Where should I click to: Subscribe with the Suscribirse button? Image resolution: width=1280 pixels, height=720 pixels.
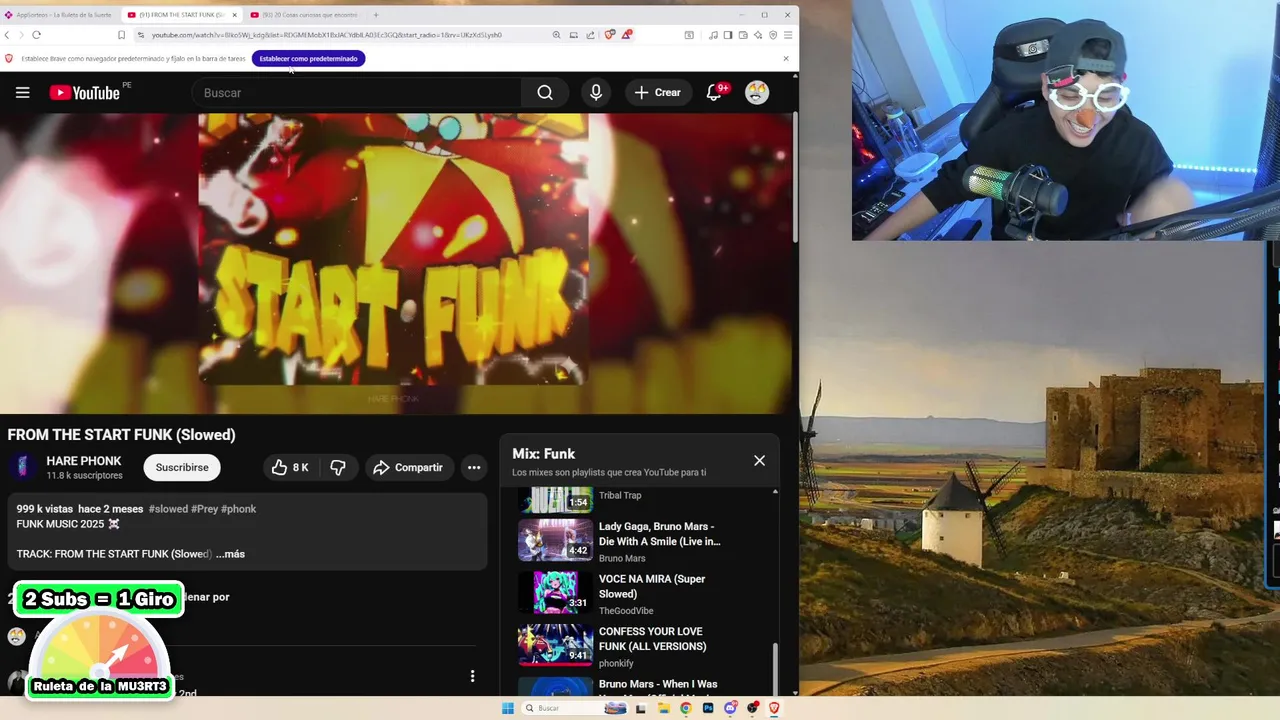pos(182,467)
